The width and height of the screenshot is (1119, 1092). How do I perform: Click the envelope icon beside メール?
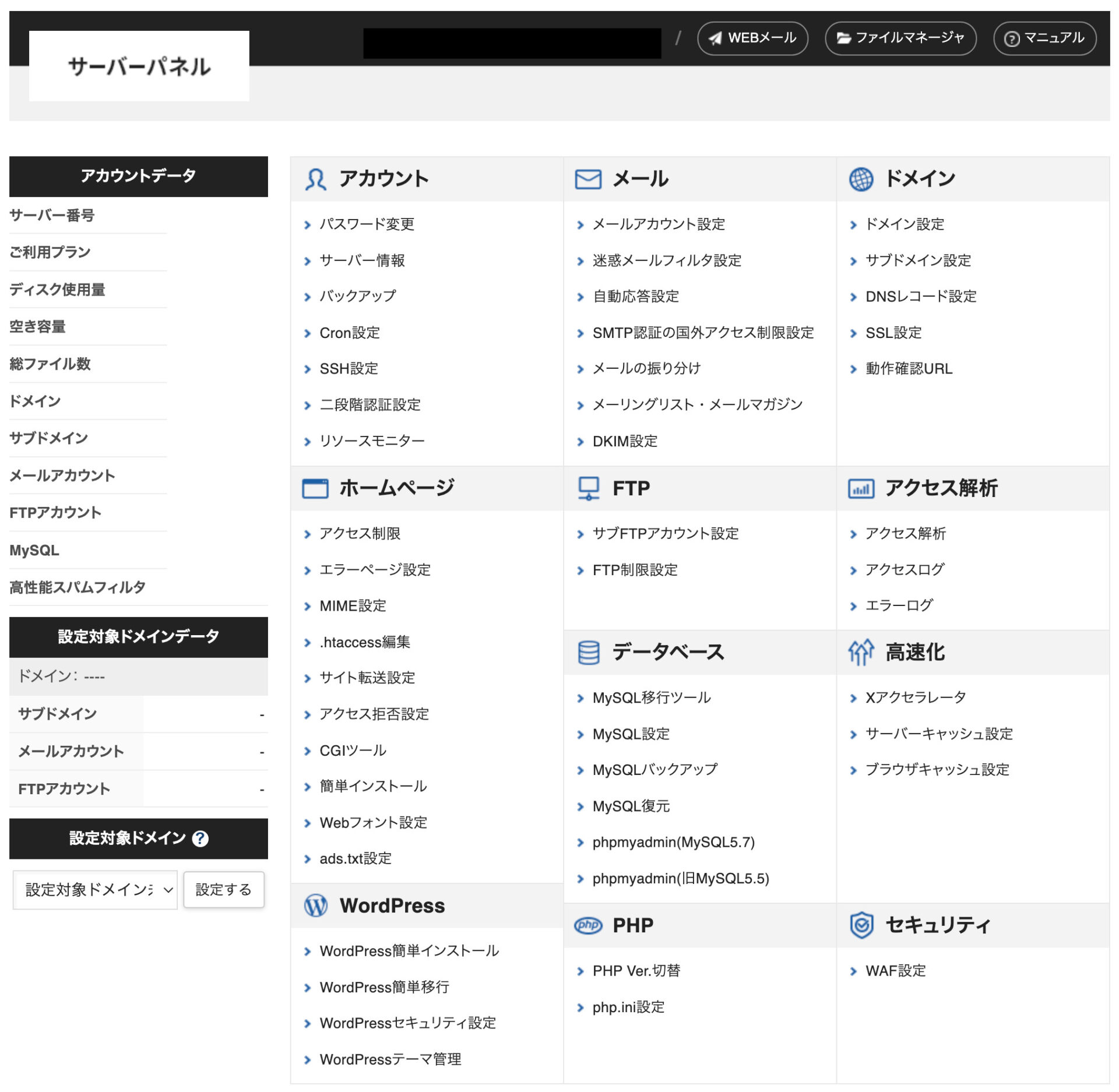[x=588, y=179]
